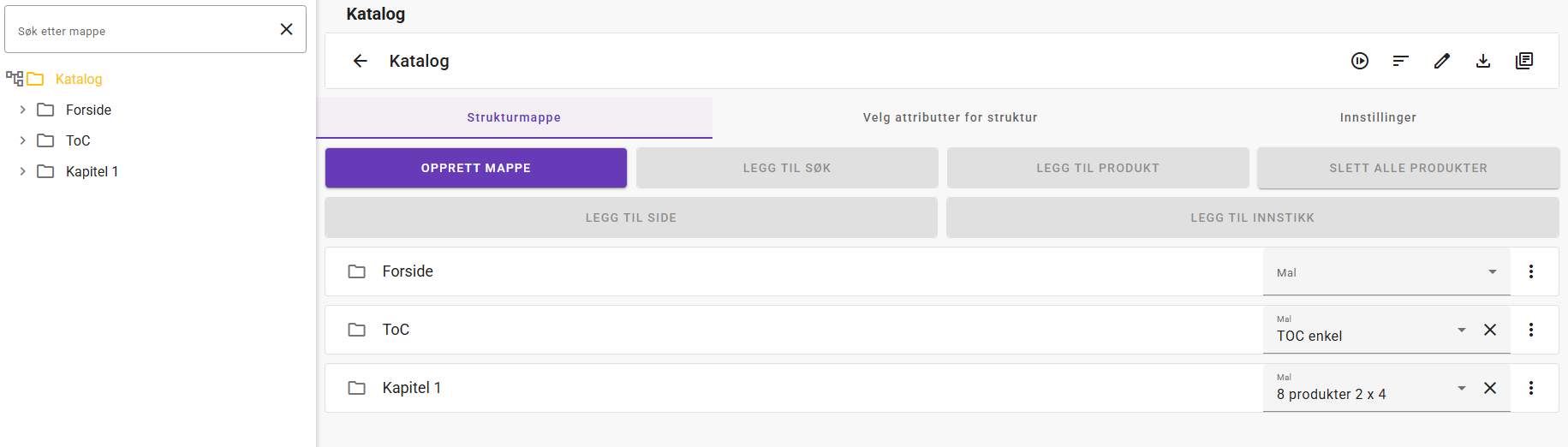Click the pencil edit icon
This screenshot has width=1568, height=447.
point(1442,61)
